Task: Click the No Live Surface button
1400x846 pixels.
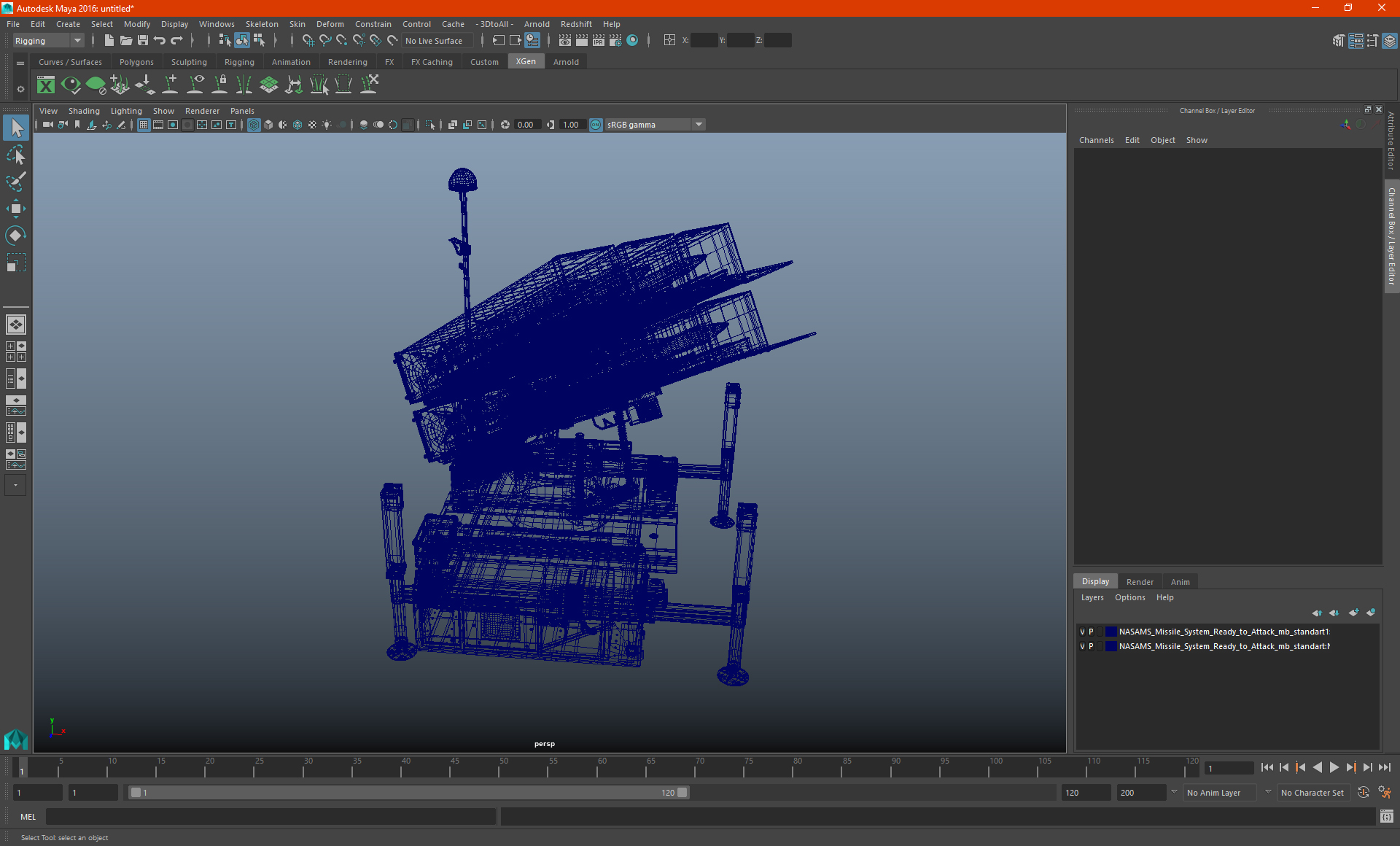Action: coord(434,41)
